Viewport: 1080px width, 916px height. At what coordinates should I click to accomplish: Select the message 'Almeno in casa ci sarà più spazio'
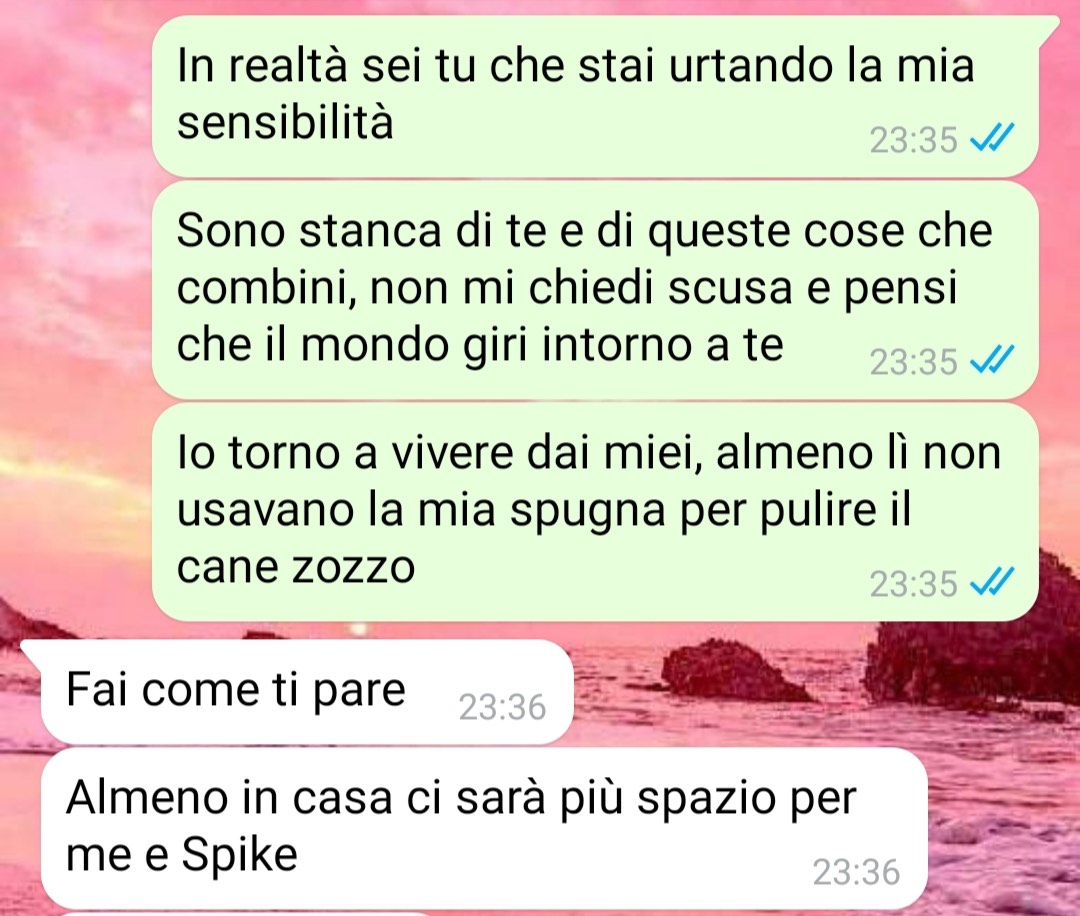coord(484,827)
